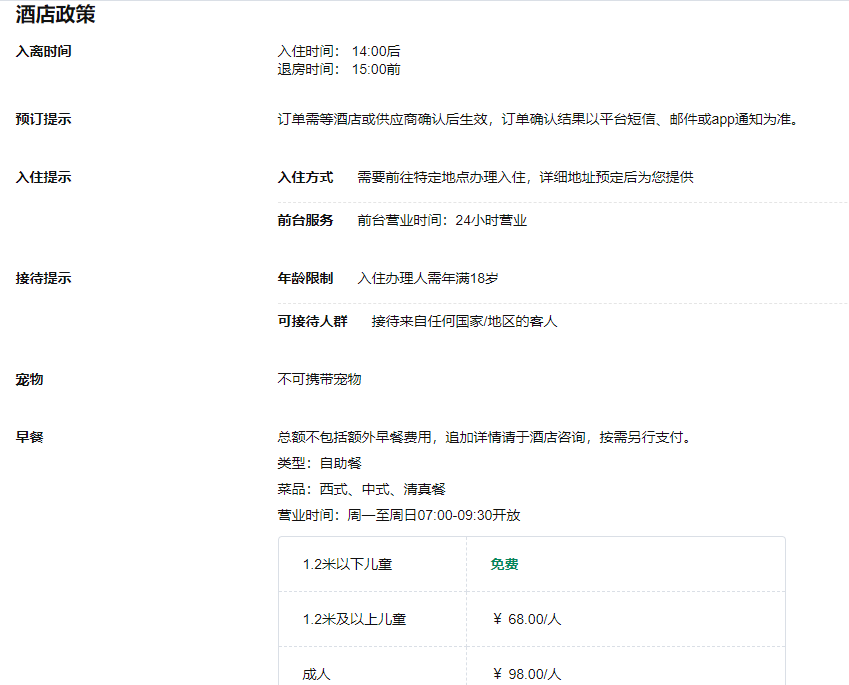Select the 24小时营业 front desk text
The height and width of the screenshot is (685, 849).
click(x=441, y=220)
